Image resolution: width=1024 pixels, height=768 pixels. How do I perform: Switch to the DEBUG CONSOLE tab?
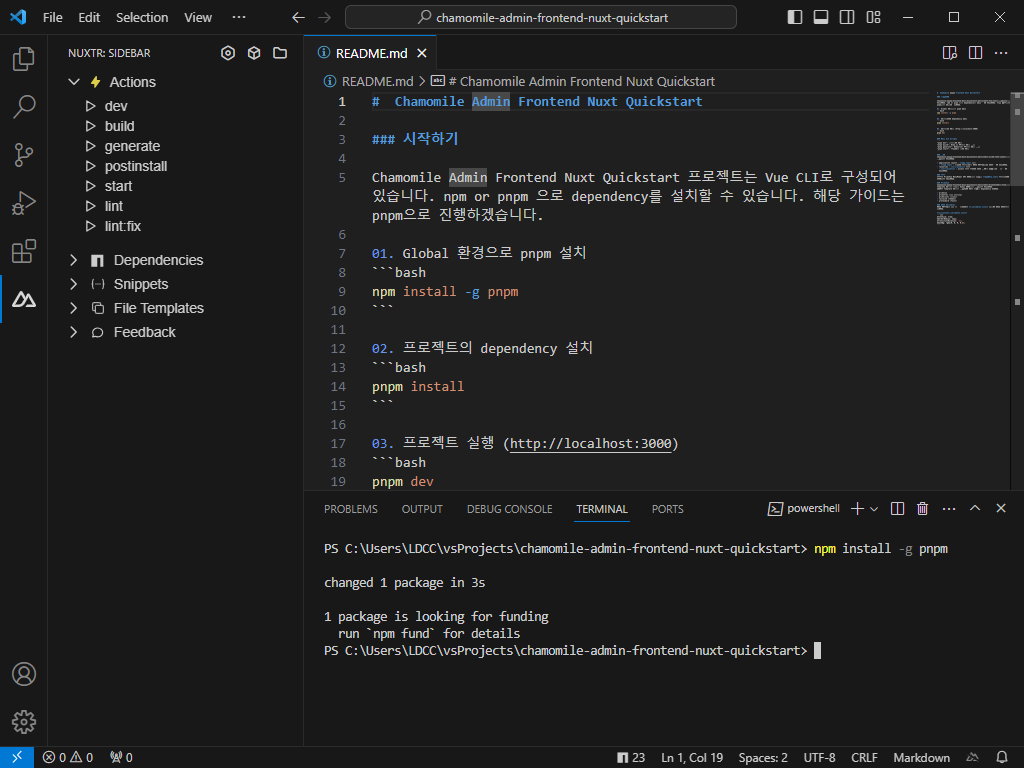[509, 509]
